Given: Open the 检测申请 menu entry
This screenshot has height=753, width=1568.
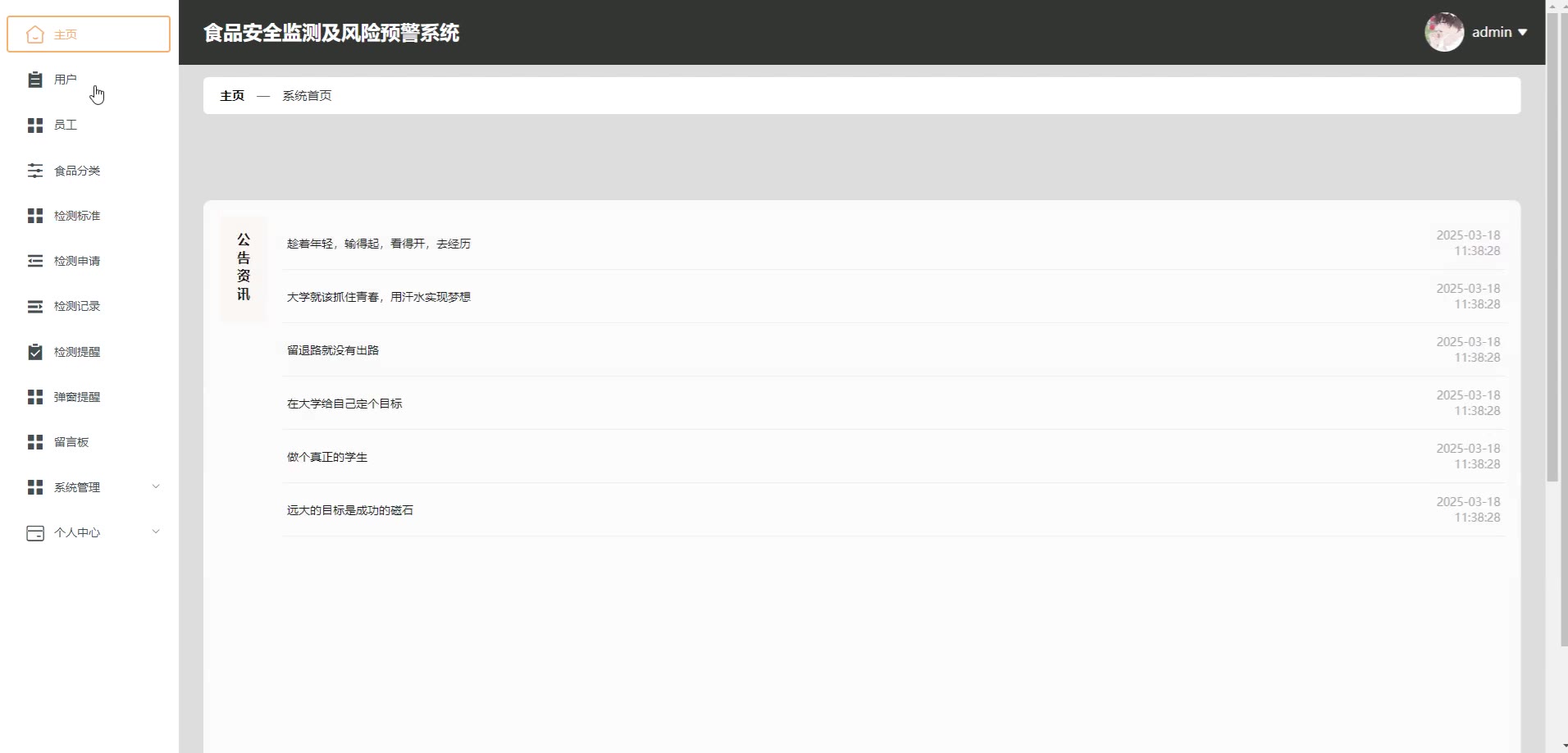Looking at the screenshot, I should coord(89,261).
